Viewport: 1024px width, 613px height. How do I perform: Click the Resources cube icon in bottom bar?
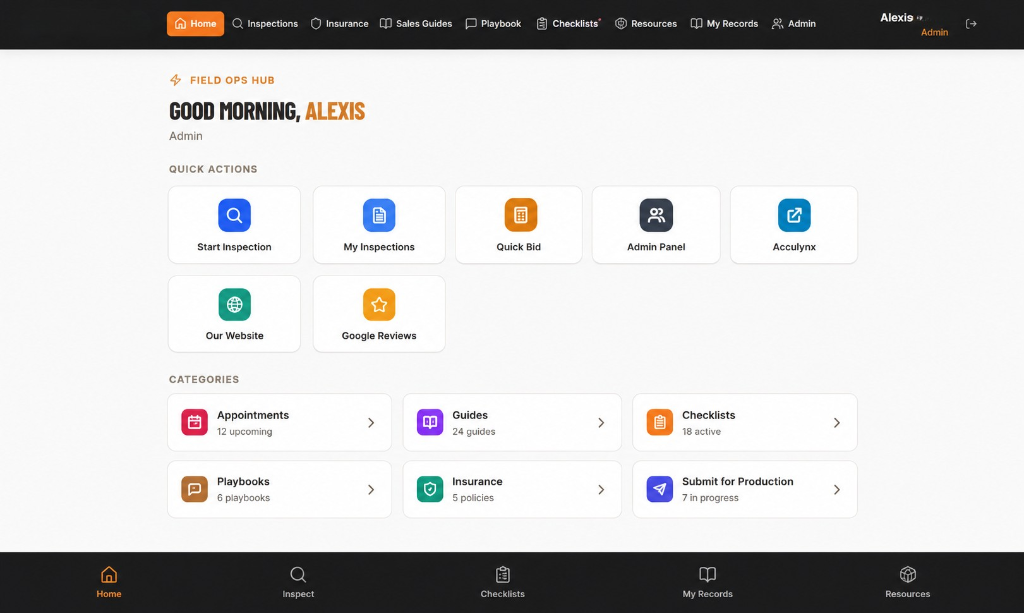[x=908, y=574]
